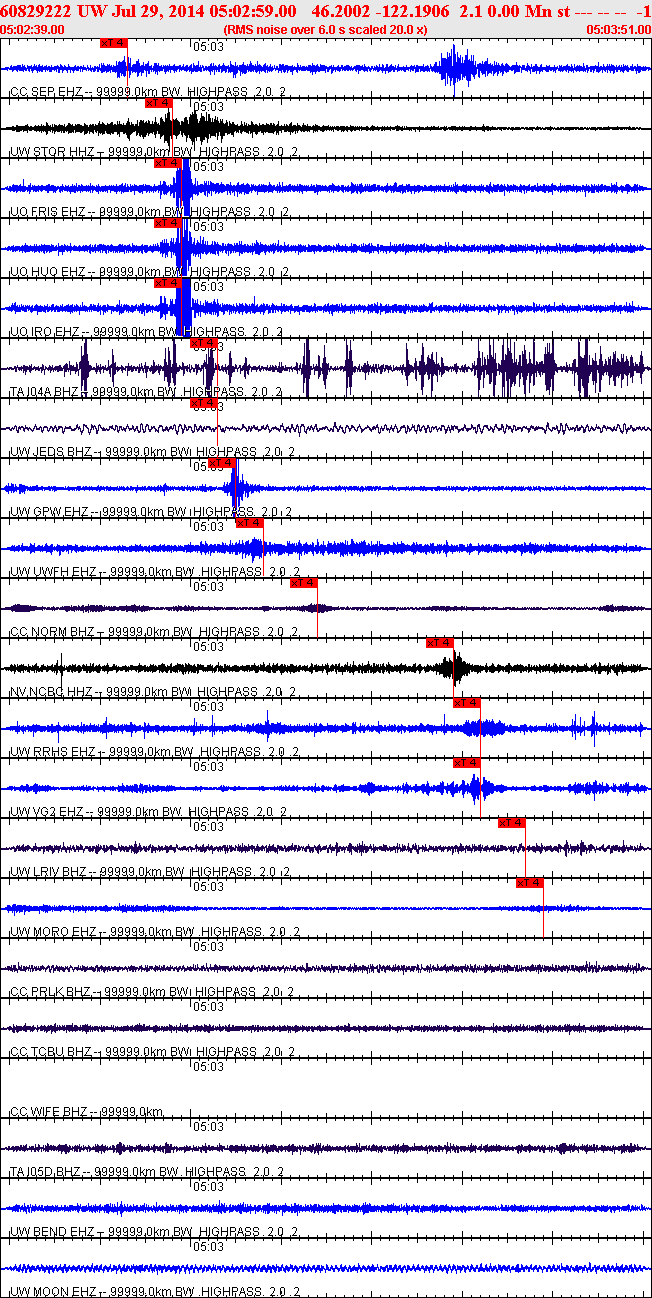Click the main burst on NV NCBC waveform
This screenshot has height=1298, width=652.
click(x=456, y=667)
